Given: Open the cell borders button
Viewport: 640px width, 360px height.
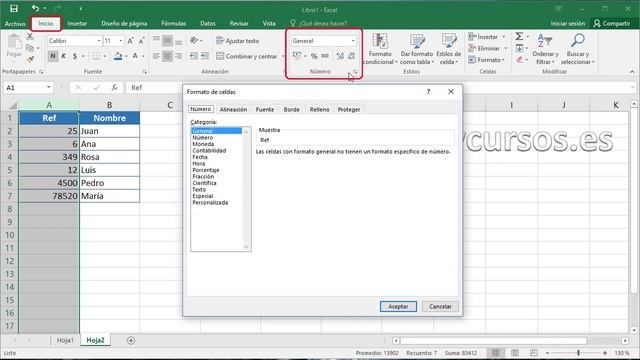Looking at the screenshot, I should (x=96, y=56).
